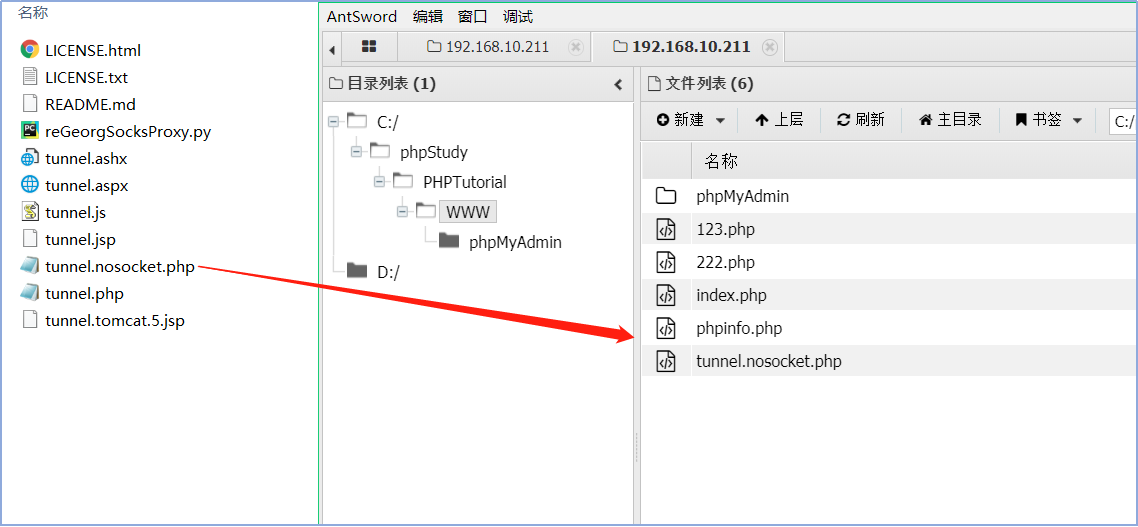Click the folder icon of phpMyAdmin in file list

(666, 196)
